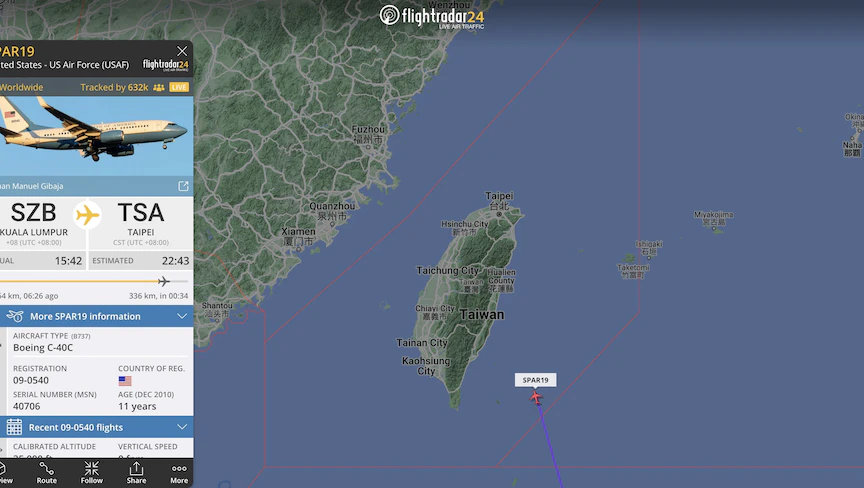Open the aircraft photo thumbnail
Image resolution: width=864 pixels, height=488 pixels.
pyautogui.click(x=96, y=136)
